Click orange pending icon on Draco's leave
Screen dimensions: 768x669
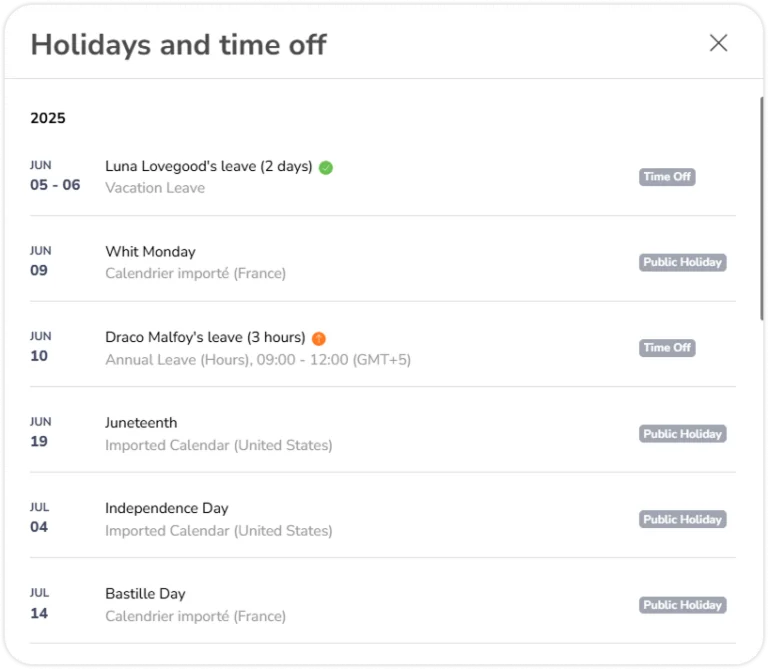pyautogui.click(x=319, y=338)
